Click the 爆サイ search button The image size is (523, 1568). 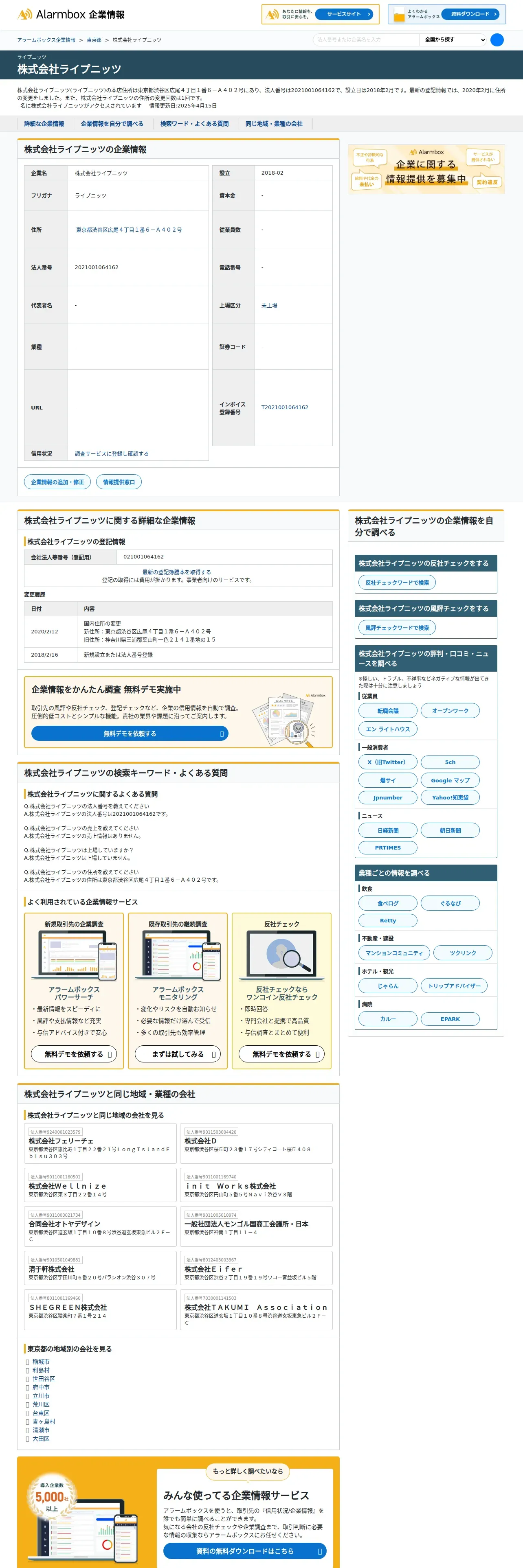point(388,780)
